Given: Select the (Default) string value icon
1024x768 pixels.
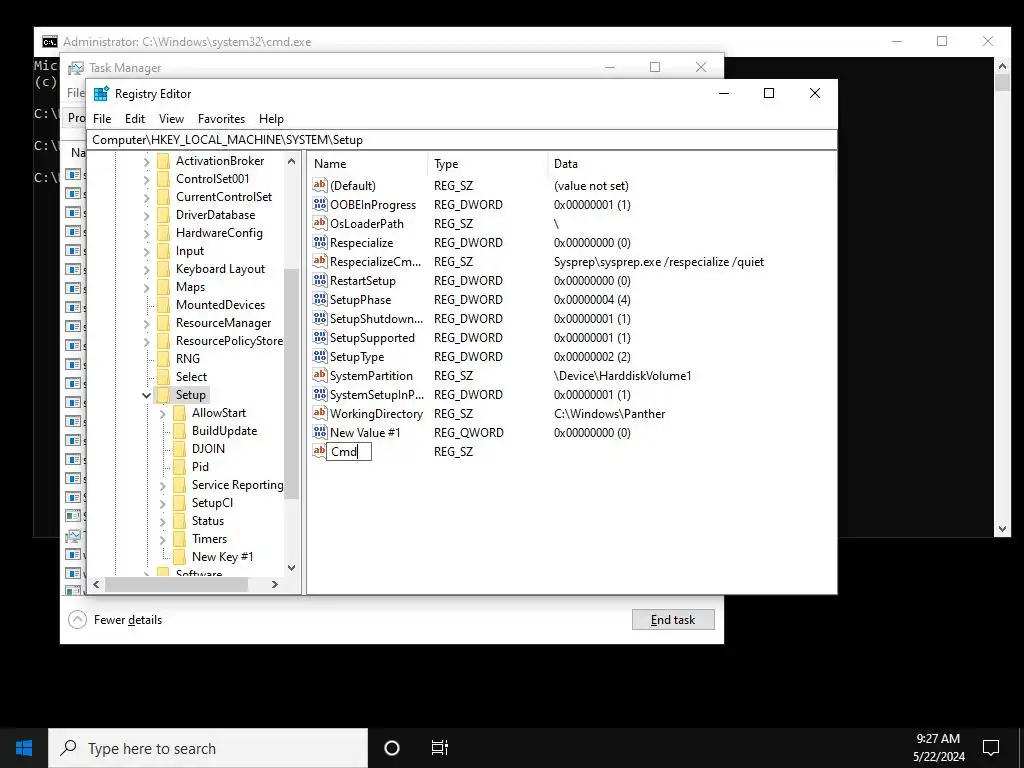Looking at the screenshot, I should [319, 185].
